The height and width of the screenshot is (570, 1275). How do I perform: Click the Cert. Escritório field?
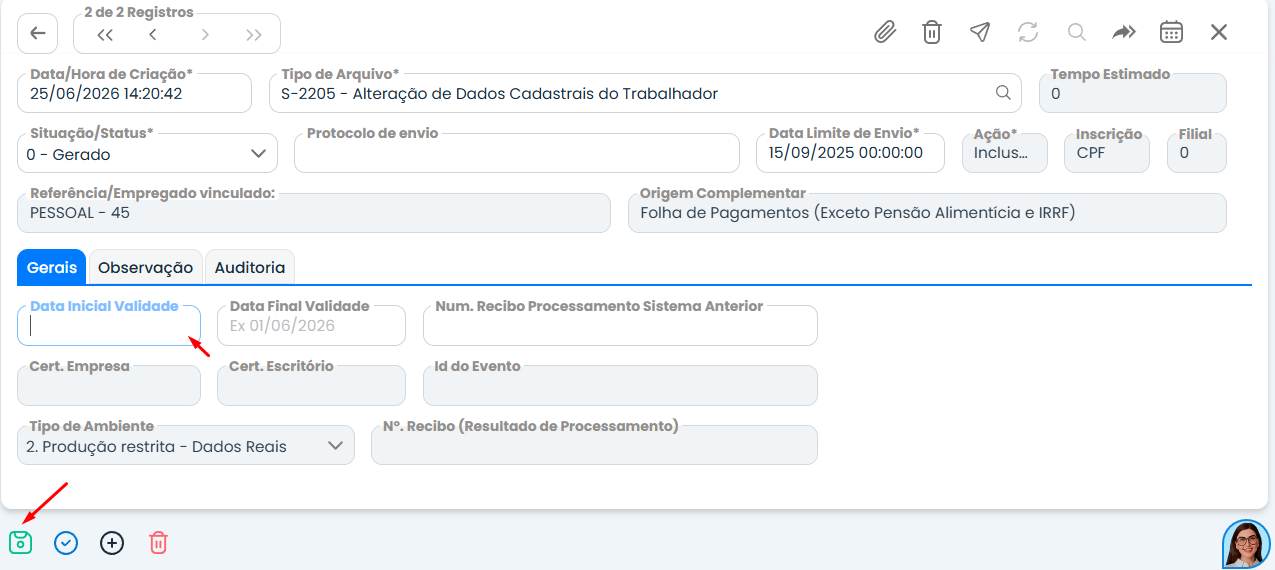coord(311,385)
